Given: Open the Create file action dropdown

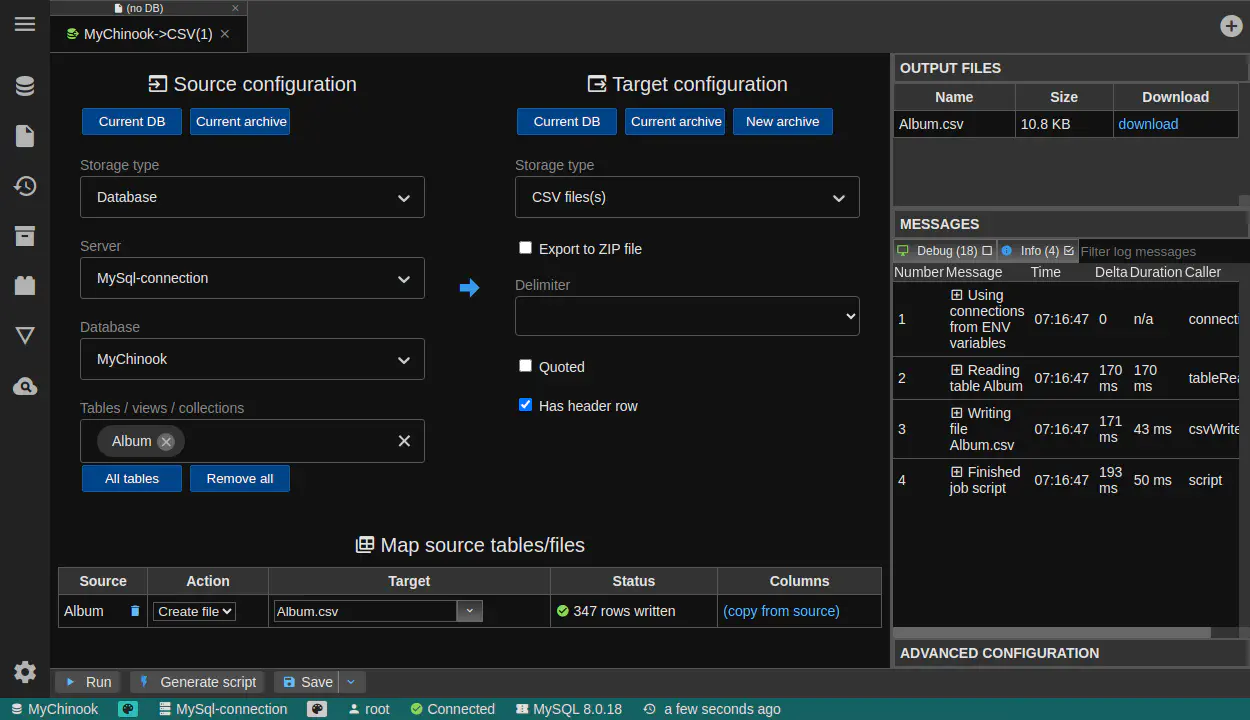Looking at the screenshot, I should (194, 611).
